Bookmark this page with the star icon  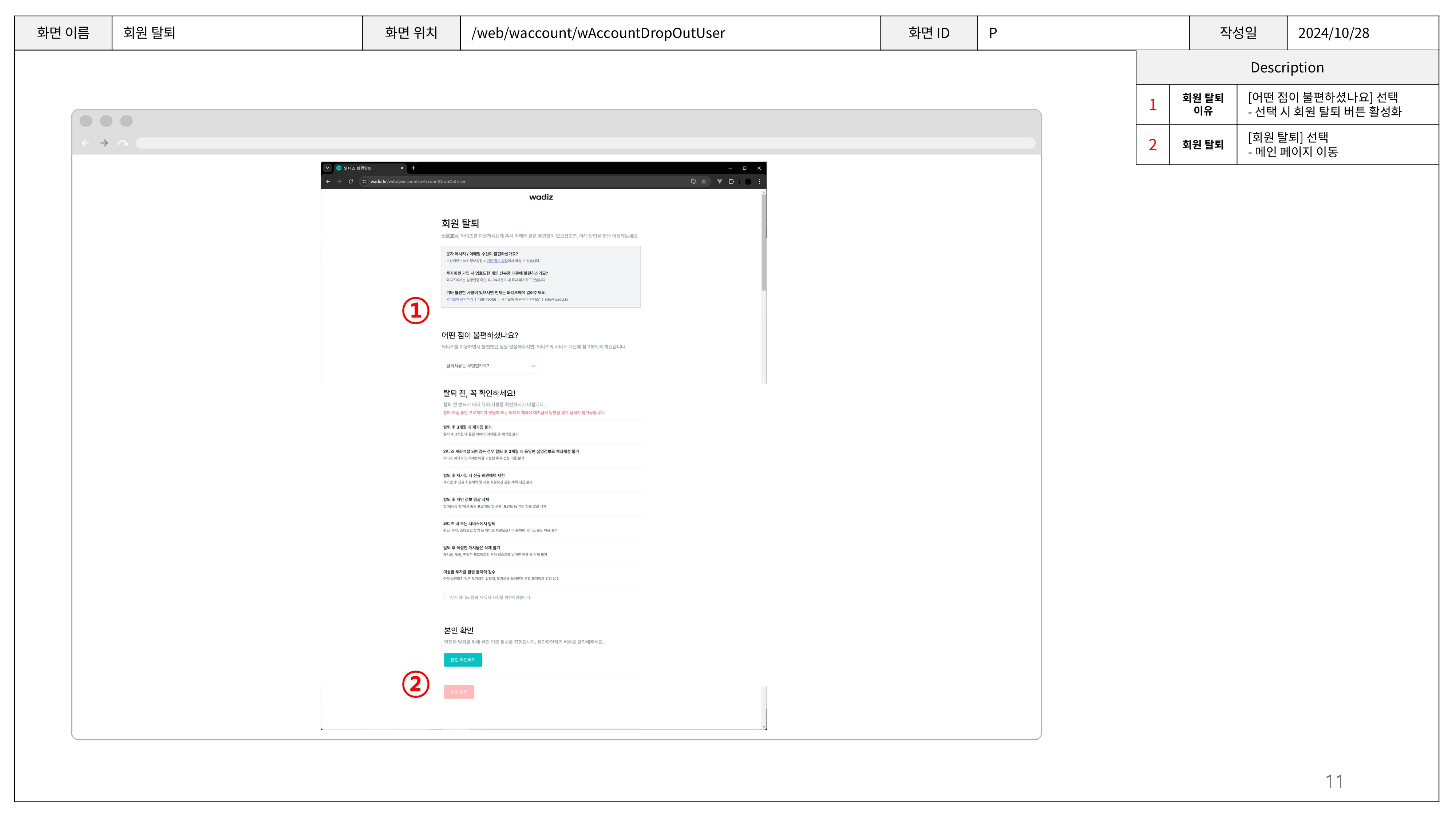[704, 181]
